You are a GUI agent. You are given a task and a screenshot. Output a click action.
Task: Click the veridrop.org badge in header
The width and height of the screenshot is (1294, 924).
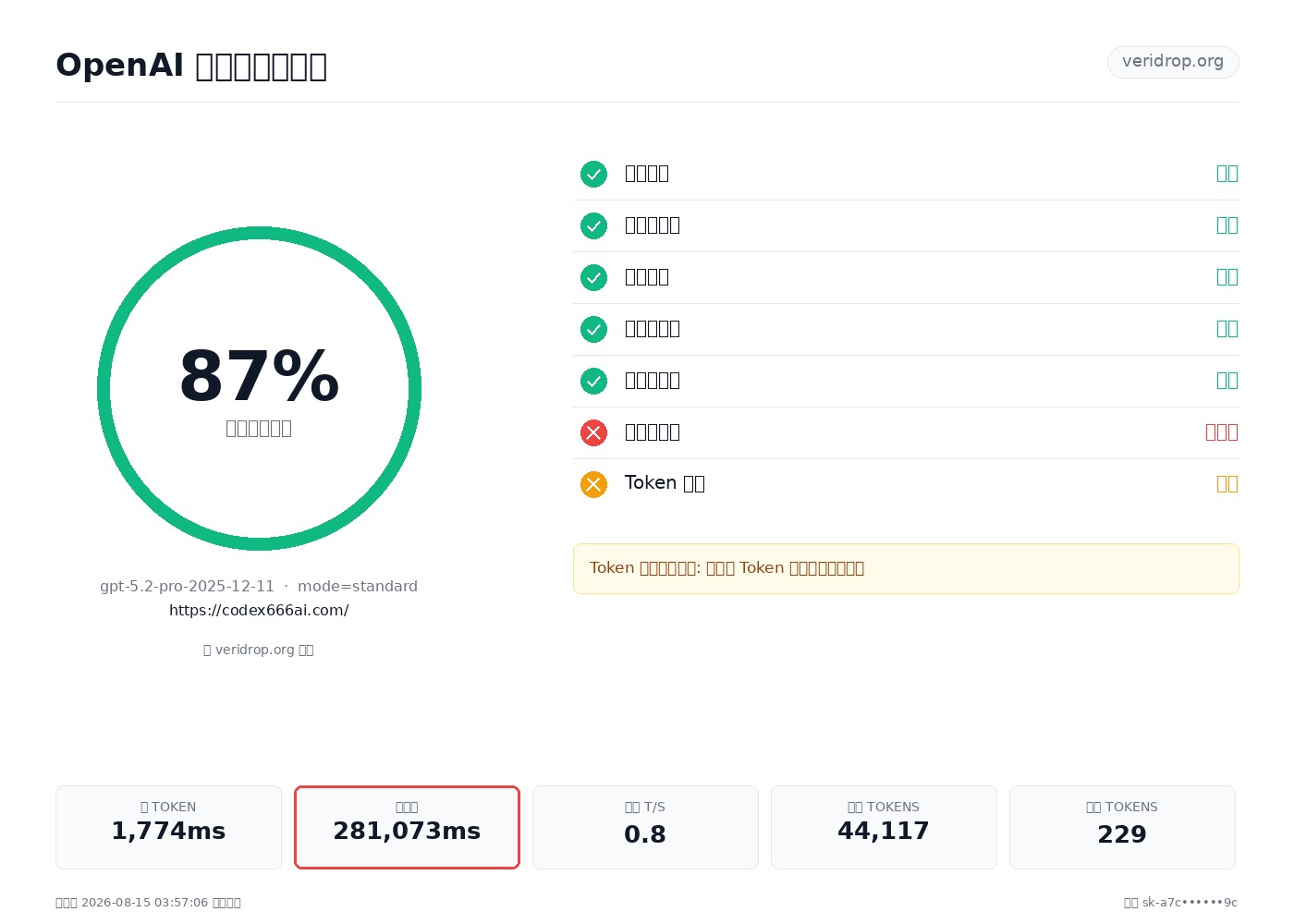pyautogui.click(x=1173, y=62)
